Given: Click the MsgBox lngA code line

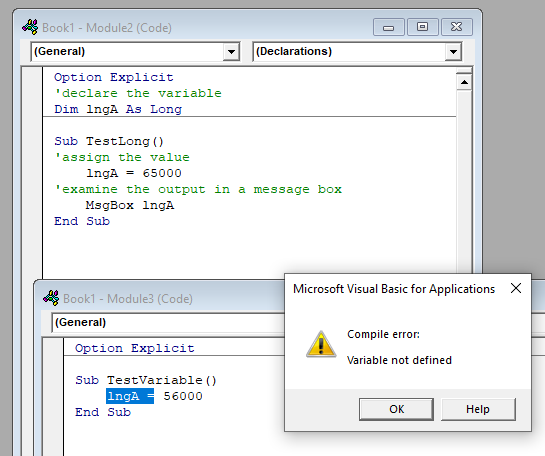Looking at the screenshot, I should point(130,205).
